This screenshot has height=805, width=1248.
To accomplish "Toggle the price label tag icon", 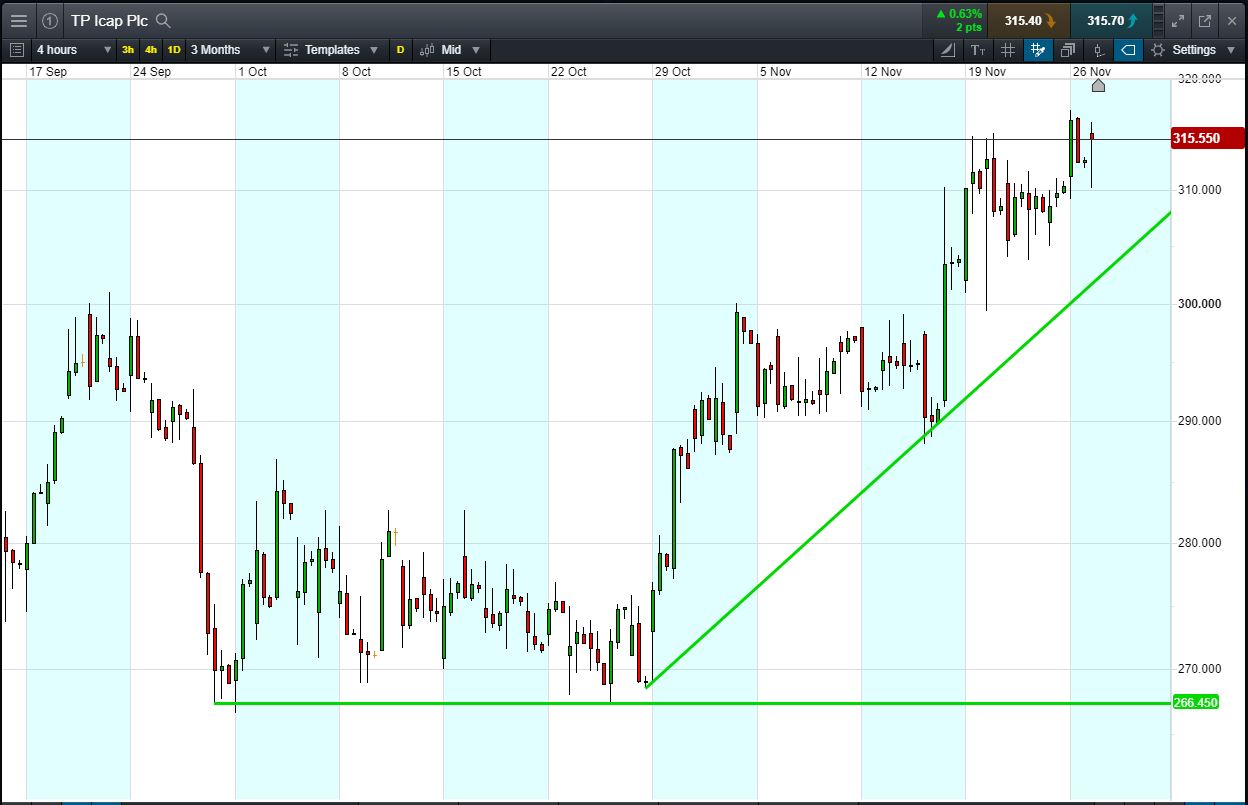I will (x=1128, y=49).
